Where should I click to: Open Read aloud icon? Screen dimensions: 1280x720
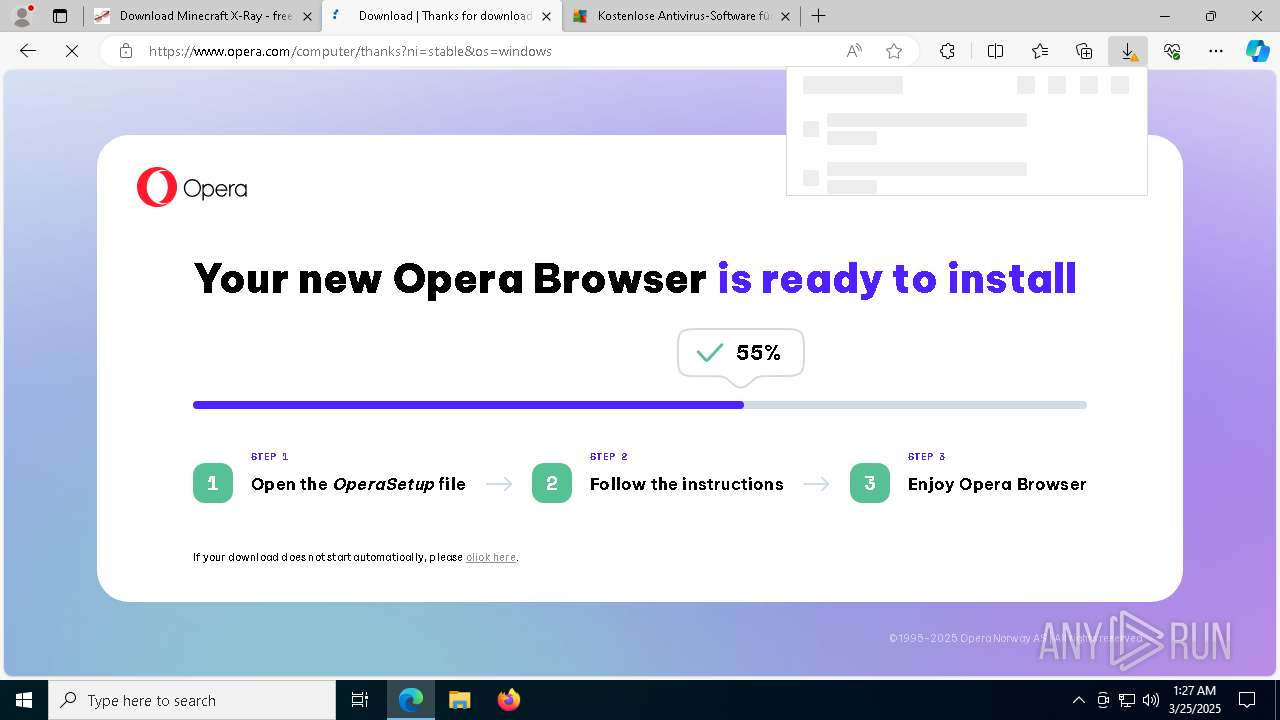854,51
